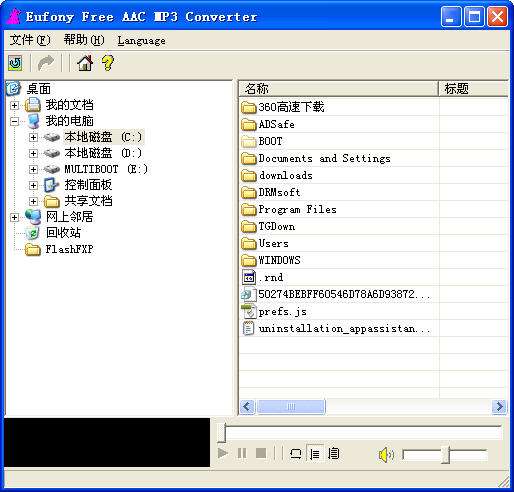Toggle the loop repeat playback icon
Viewport: 514px width, 492px height.
(x=296, y=454)
